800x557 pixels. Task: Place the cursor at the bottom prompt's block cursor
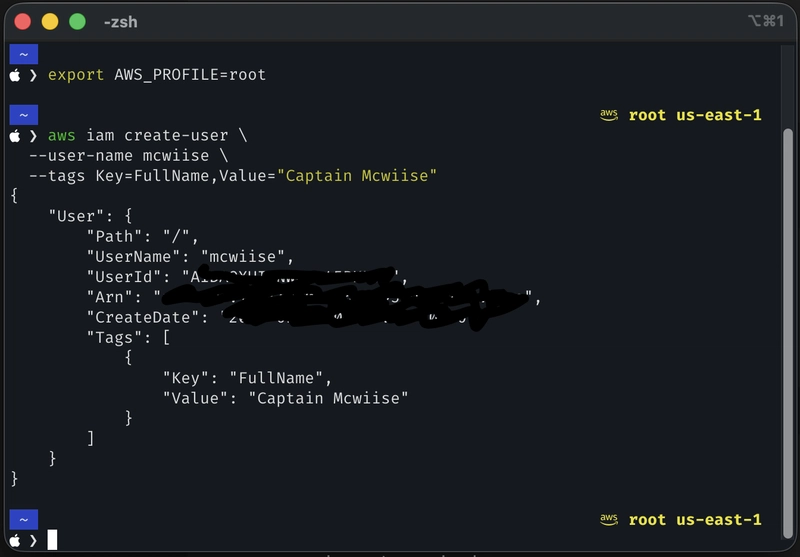pyautogui.click(x=52, y=540)
